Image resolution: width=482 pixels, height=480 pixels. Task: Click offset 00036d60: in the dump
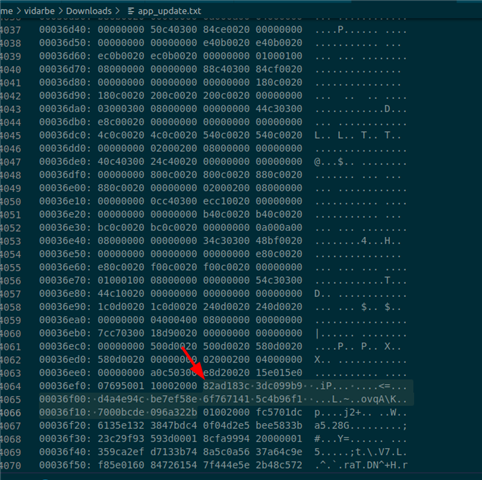click(x=65, y=56)
